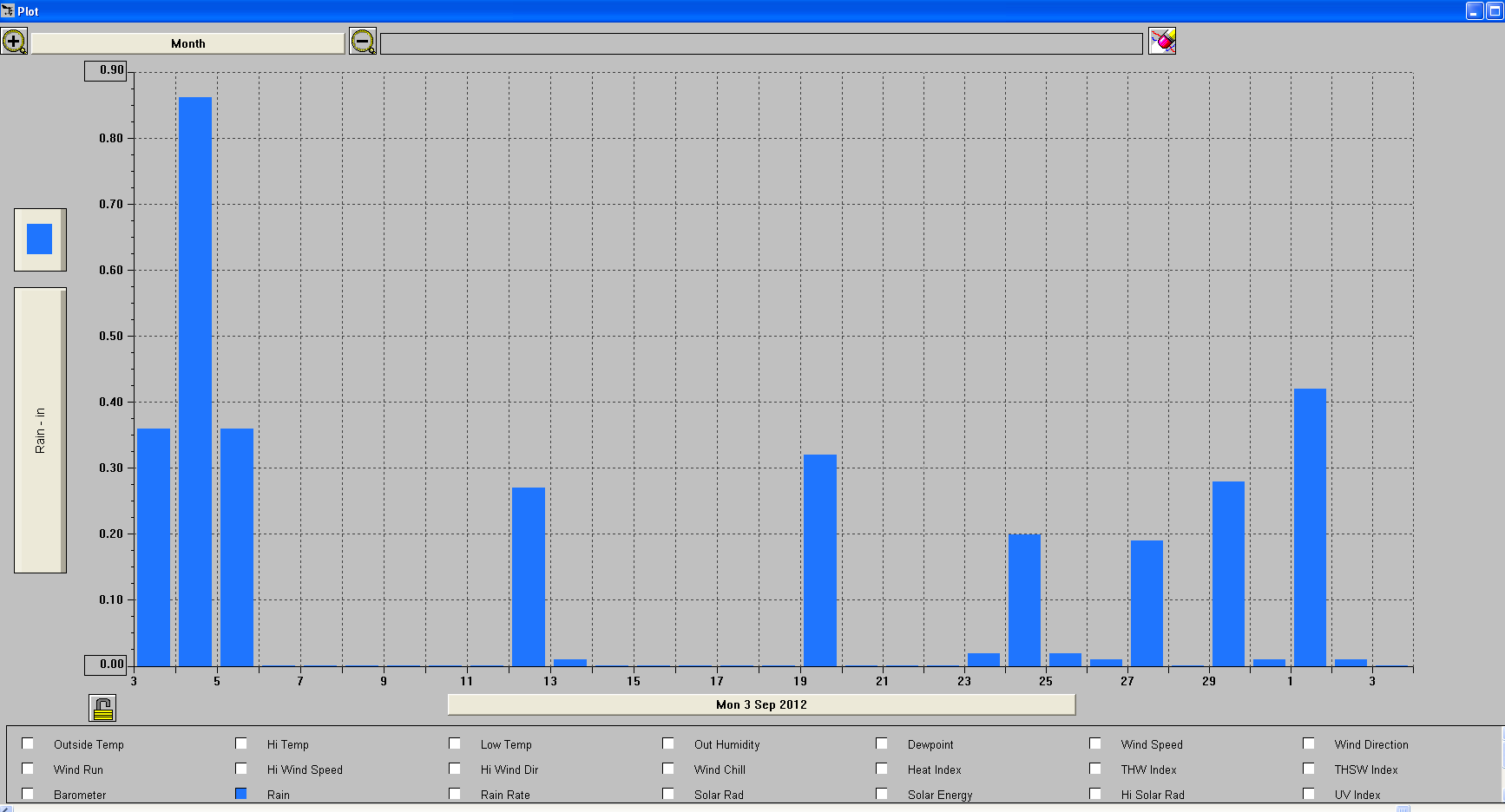Click the pink marker icon in toolbar

coord(1162,41)
